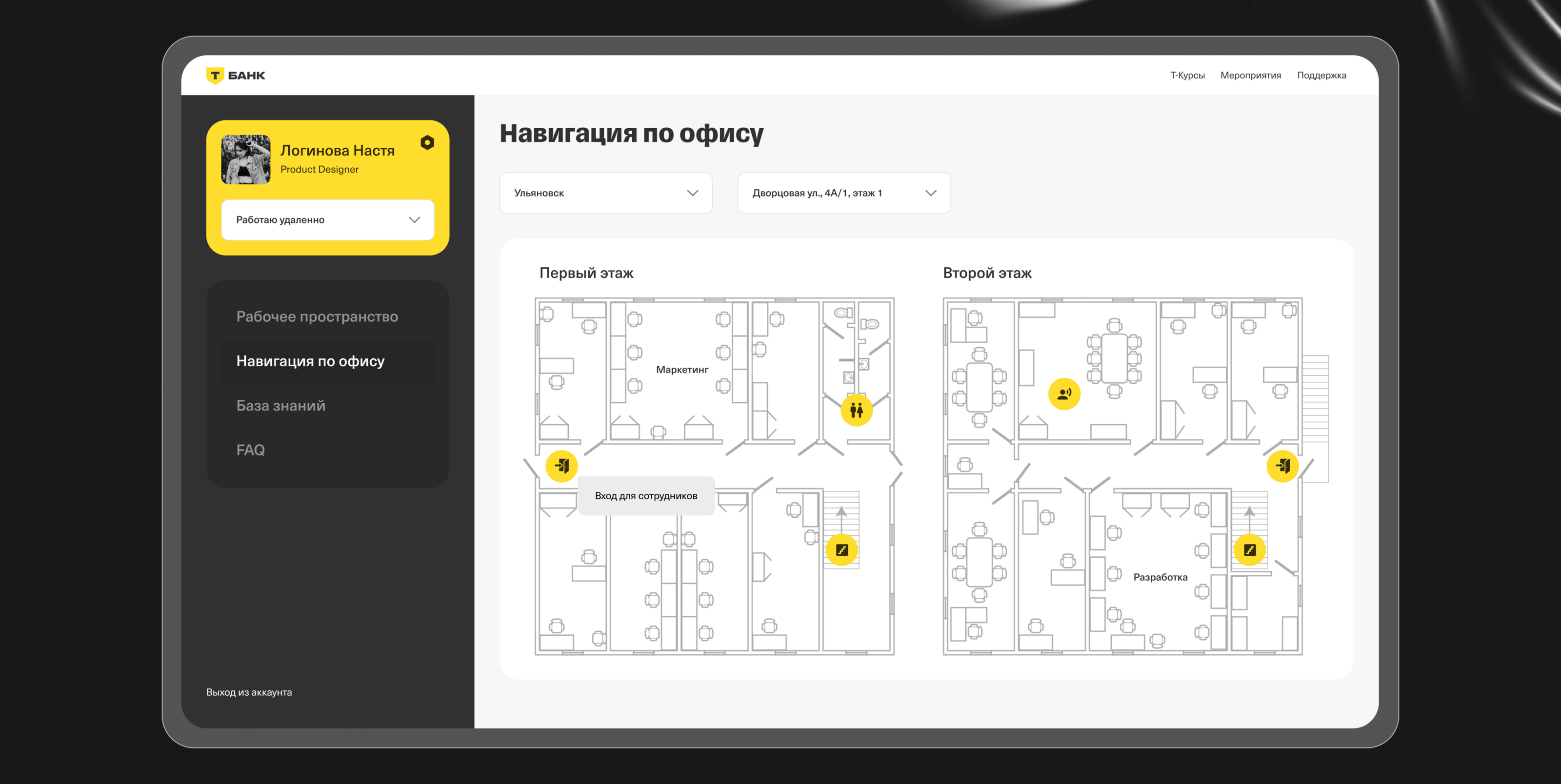1561x784 pixels.
Task: Open Поддержка in top navigation
Action: click(x=1321, y=75)
